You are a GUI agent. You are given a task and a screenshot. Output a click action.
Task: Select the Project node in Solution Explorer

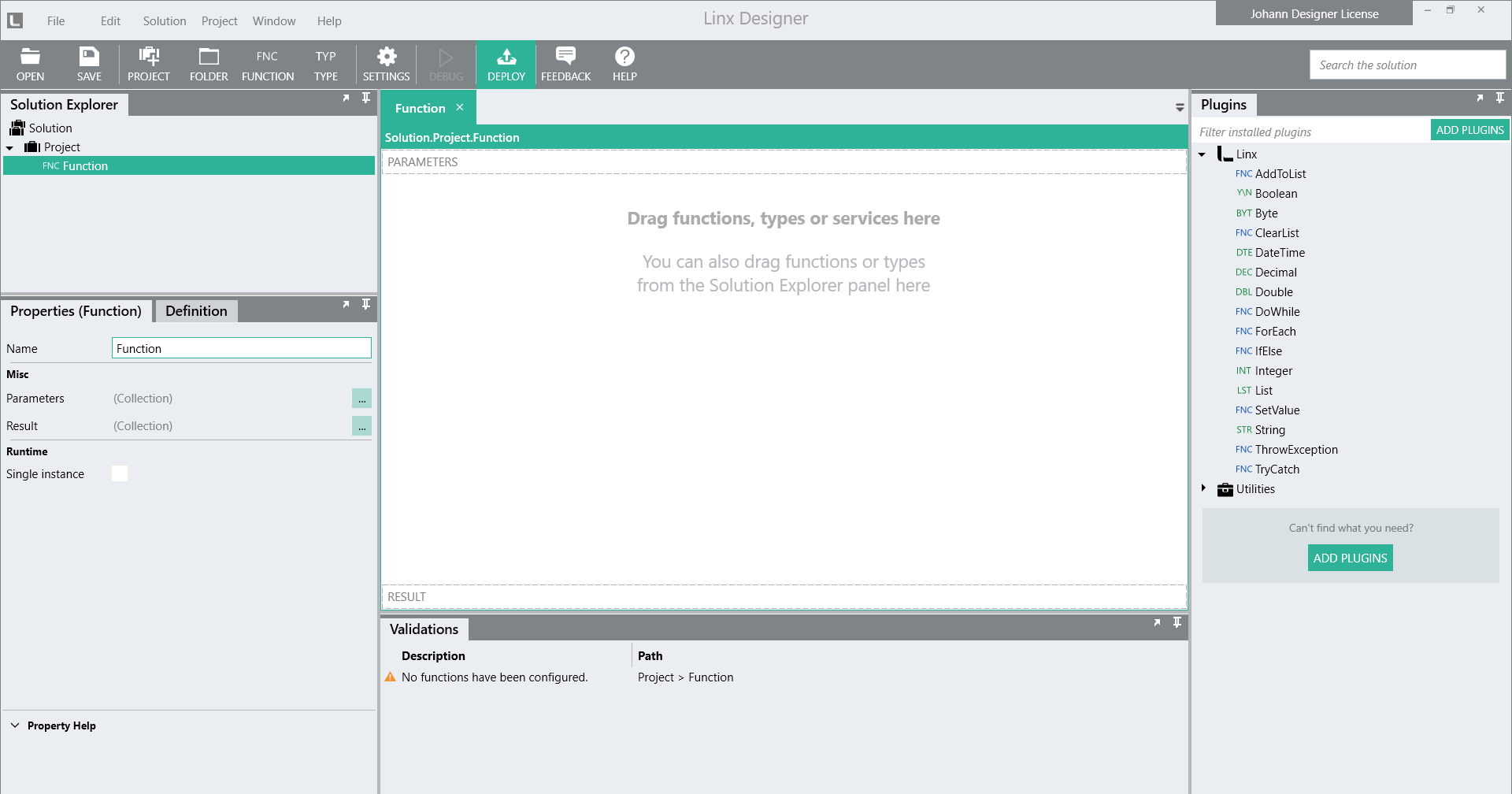(x=62, y=147)
